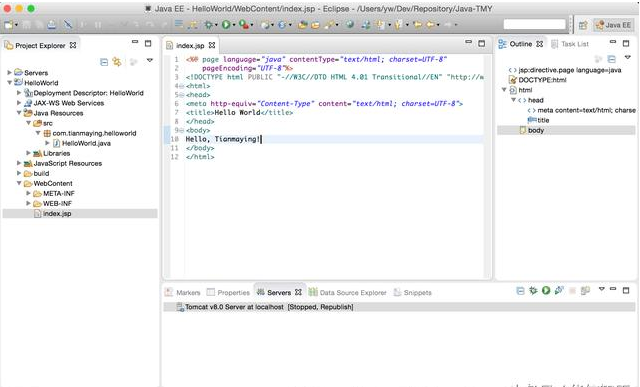Image resolution: width=640 pixels, height=387 pixels.
Task: Select the build folder in project tree
Action: pos(41,173)
